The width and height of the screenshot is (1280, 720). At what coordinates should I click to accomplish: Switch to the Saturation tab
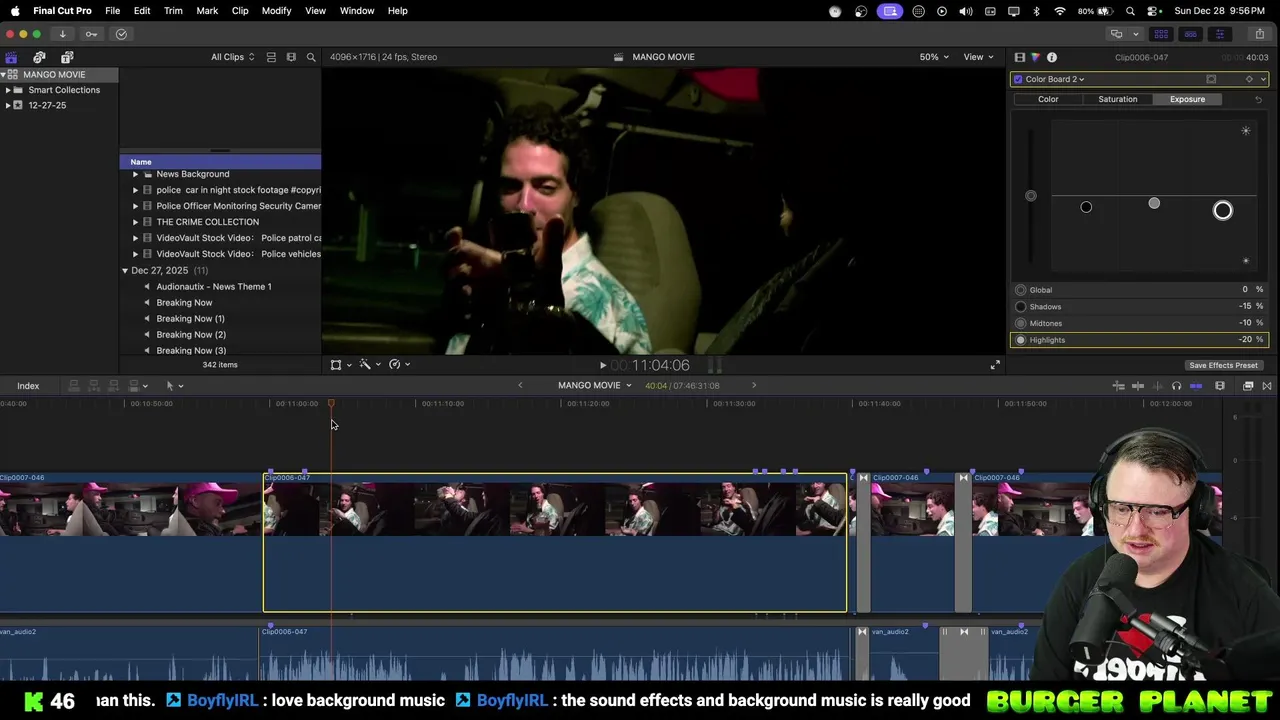click(1117, 99)
